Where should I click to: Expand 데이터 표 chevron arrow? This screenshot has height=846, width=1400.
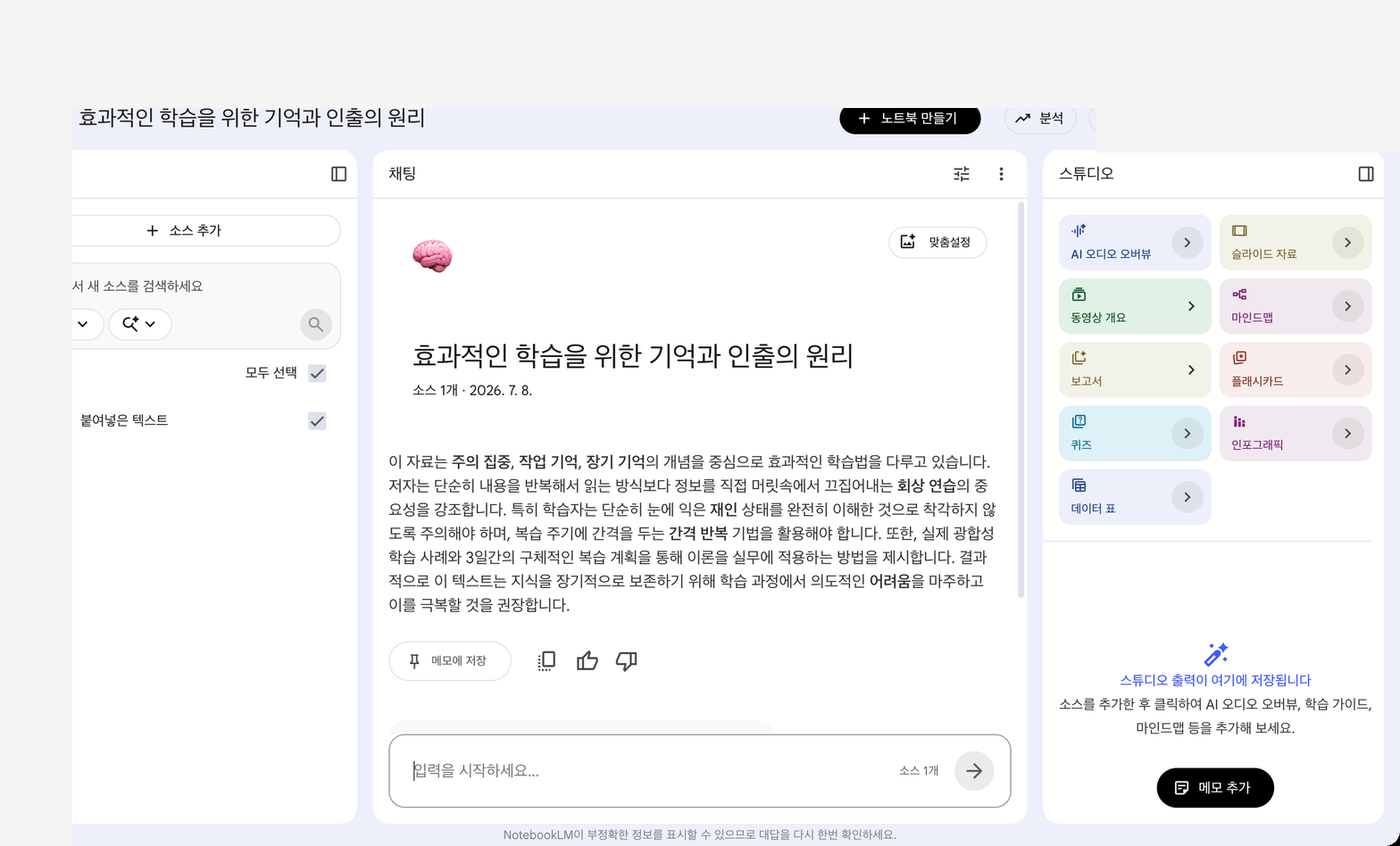click(1187, 497)
